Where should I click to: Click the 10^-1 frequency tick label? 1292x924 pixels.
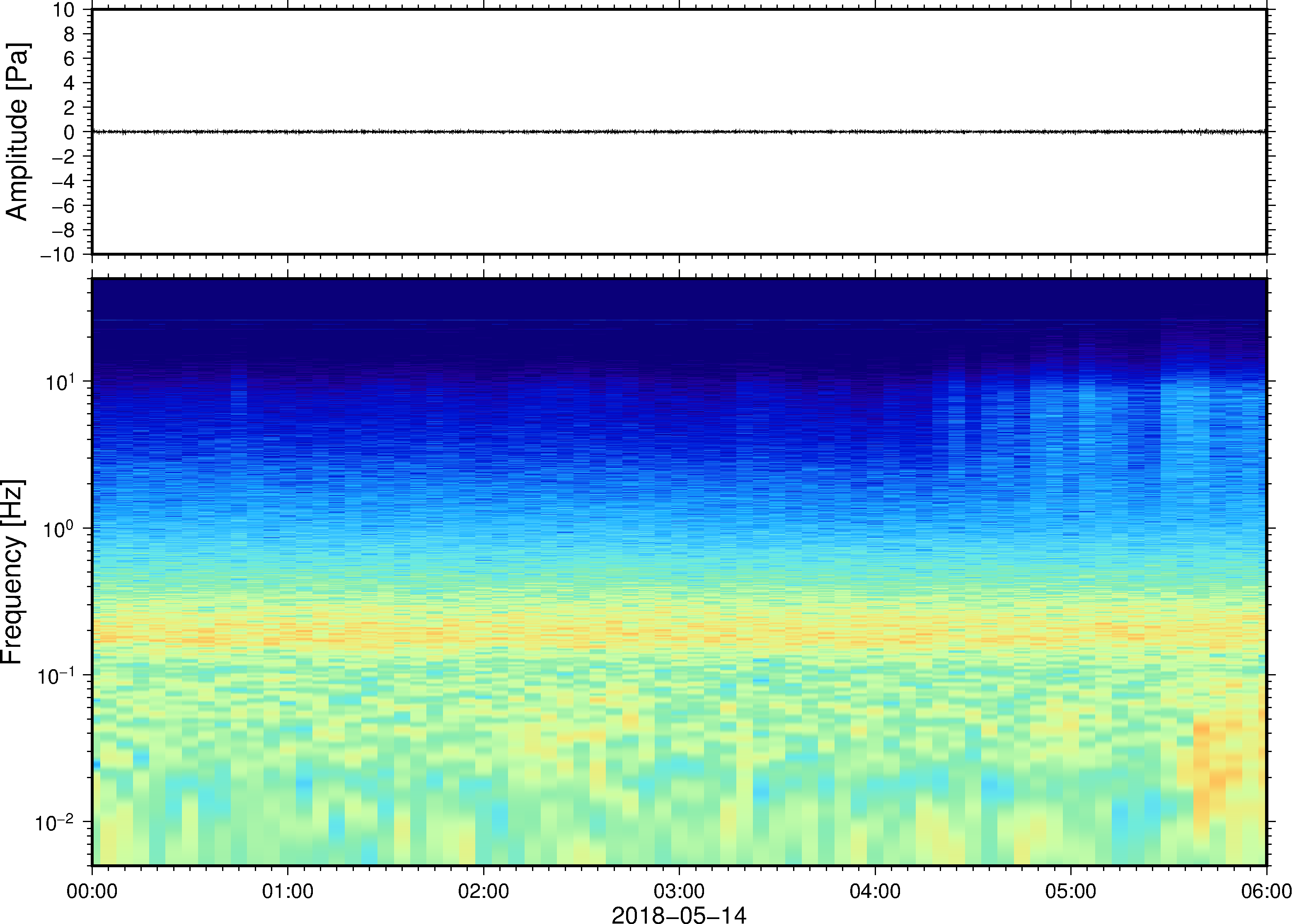click(x=56, y=675)
